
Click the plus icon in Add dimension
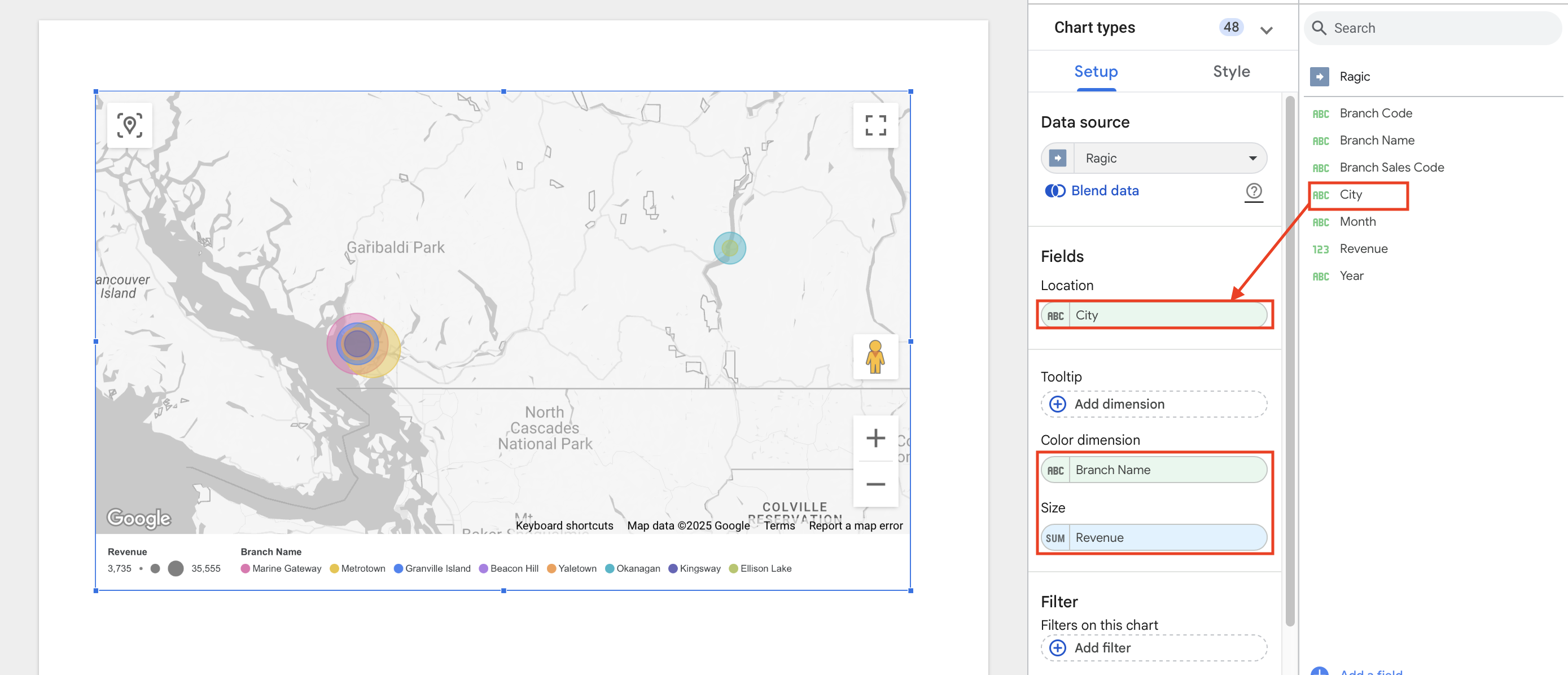point(1058,404)
